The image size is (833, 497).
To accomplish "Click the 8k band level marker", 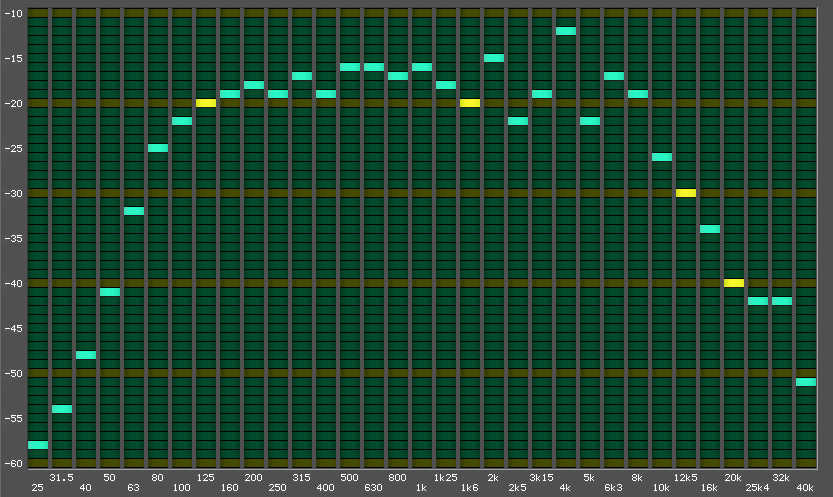I will coord(638,94).
